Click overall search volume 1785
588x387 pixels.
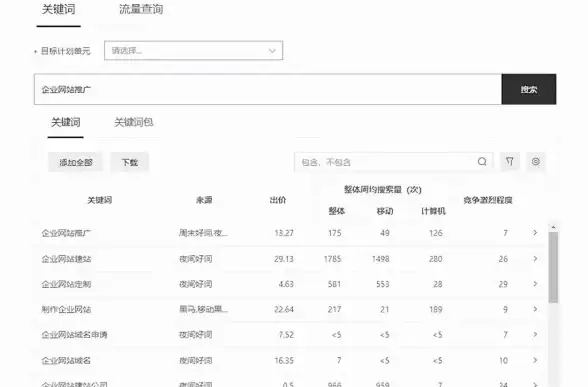(x=332, y=259)
